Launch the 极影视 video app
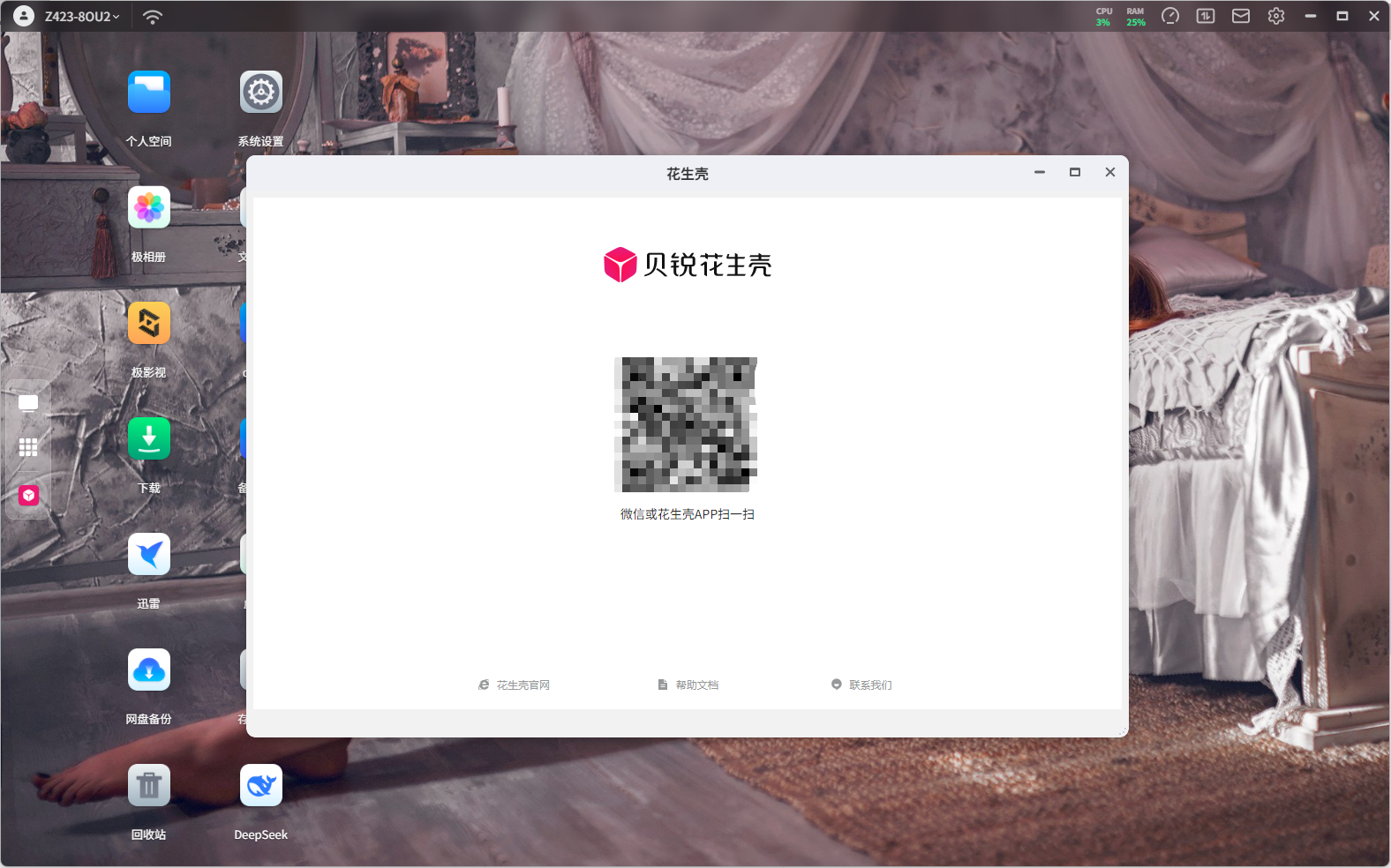The height and width of the screenshot is (868, 1391). [x=148, y=324]
